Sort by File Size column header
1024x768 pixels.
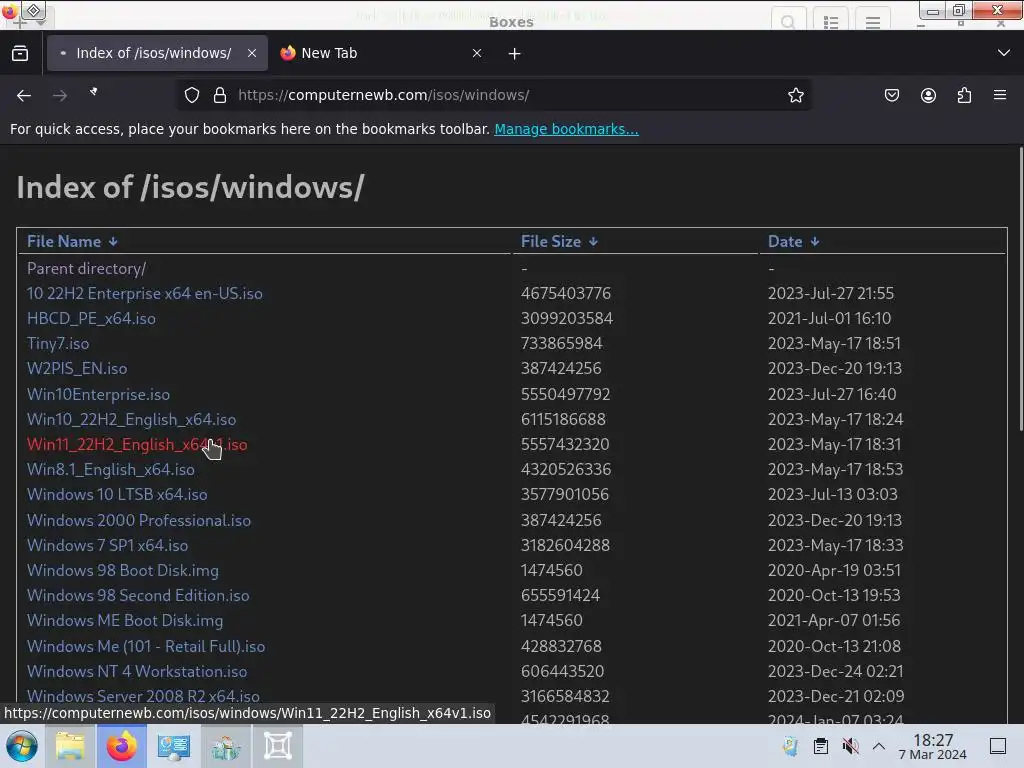coord(559,242)
